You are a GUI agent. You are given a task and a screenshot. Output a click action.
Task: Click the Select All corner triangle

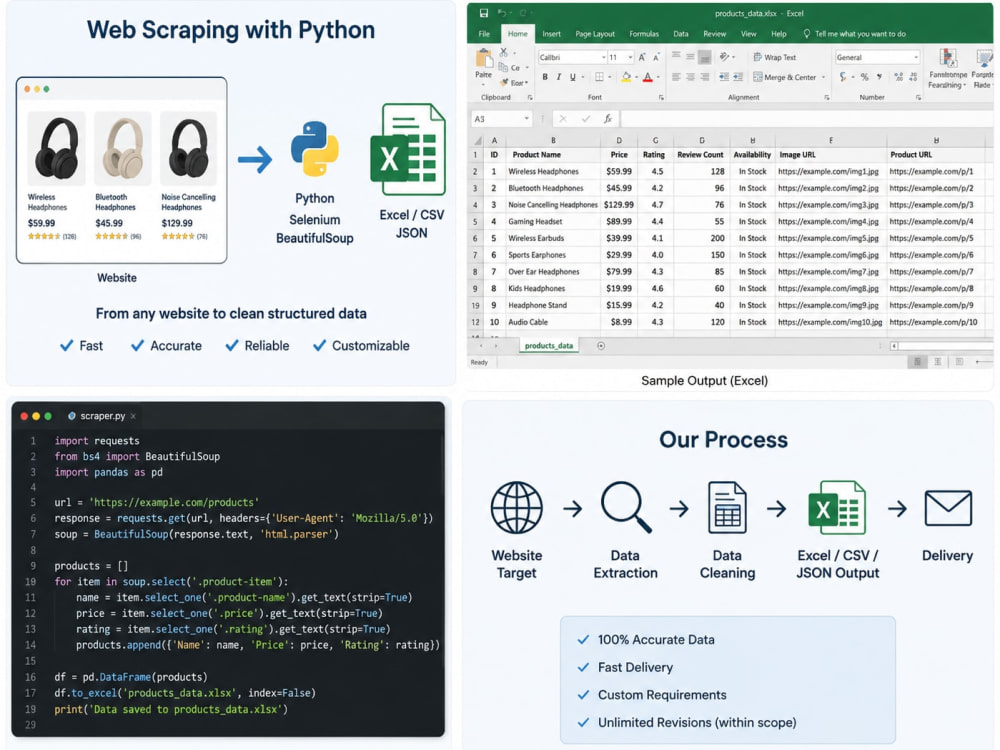coord(478,140)
